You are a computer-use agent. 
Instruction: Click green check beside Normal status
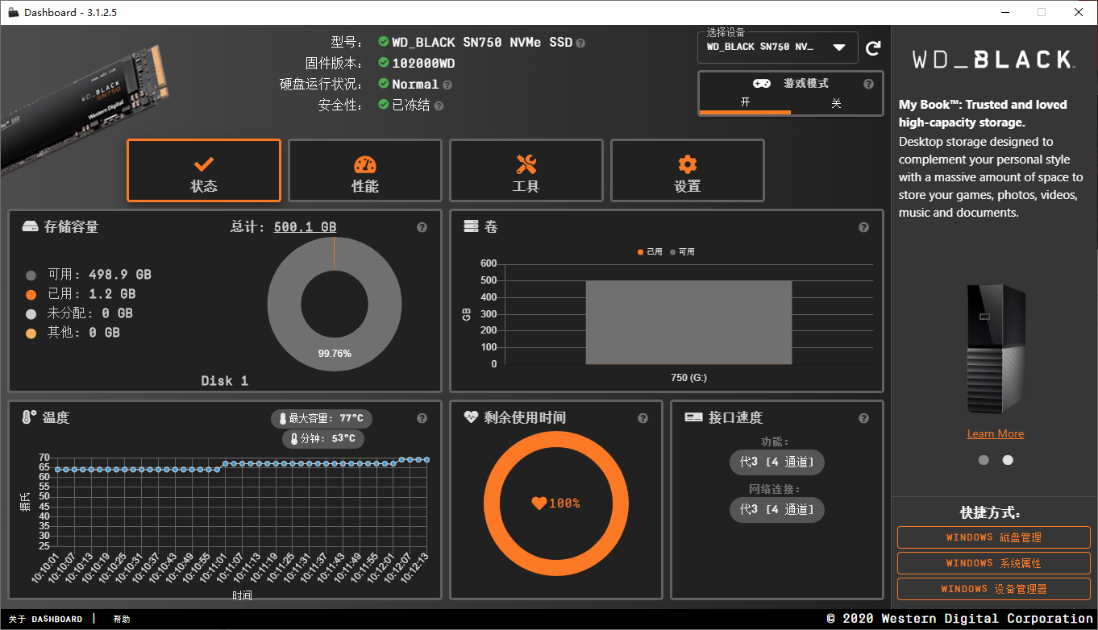(384, 83)
